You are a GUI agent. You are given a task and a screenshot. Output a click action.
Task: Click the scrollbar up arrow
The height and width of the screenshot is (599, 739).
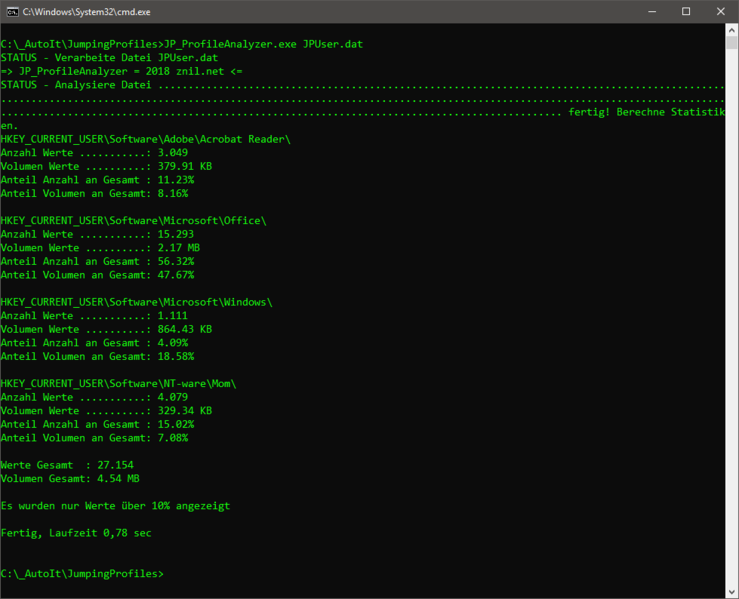[x=731, y=30]
